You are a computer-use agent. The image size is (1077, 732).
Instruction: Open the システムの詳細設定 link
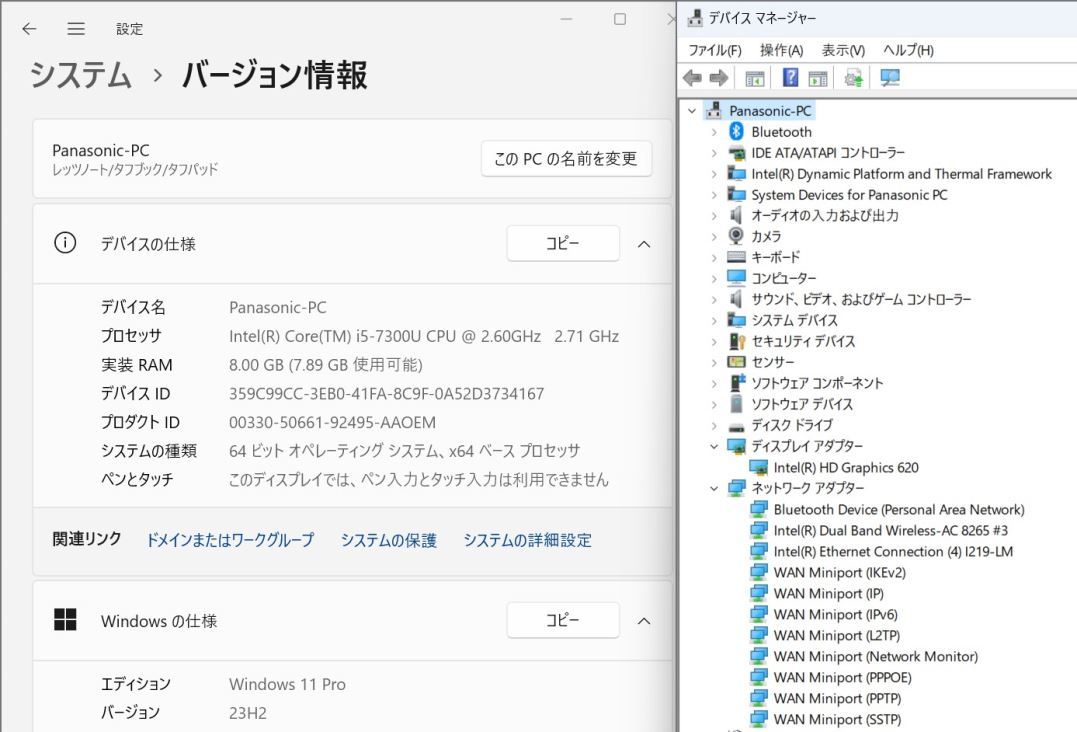pyautogui.click(x=528, y=540)
